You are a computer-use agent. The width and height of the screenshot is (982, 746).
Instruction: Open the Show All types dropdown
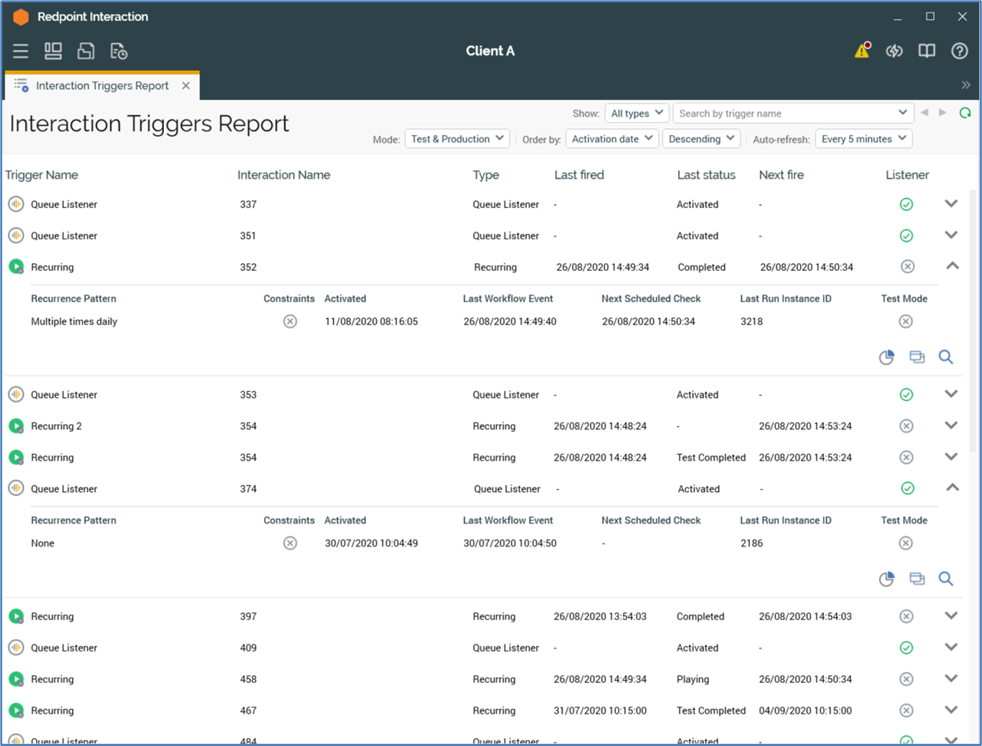click(x=637, y=113)
